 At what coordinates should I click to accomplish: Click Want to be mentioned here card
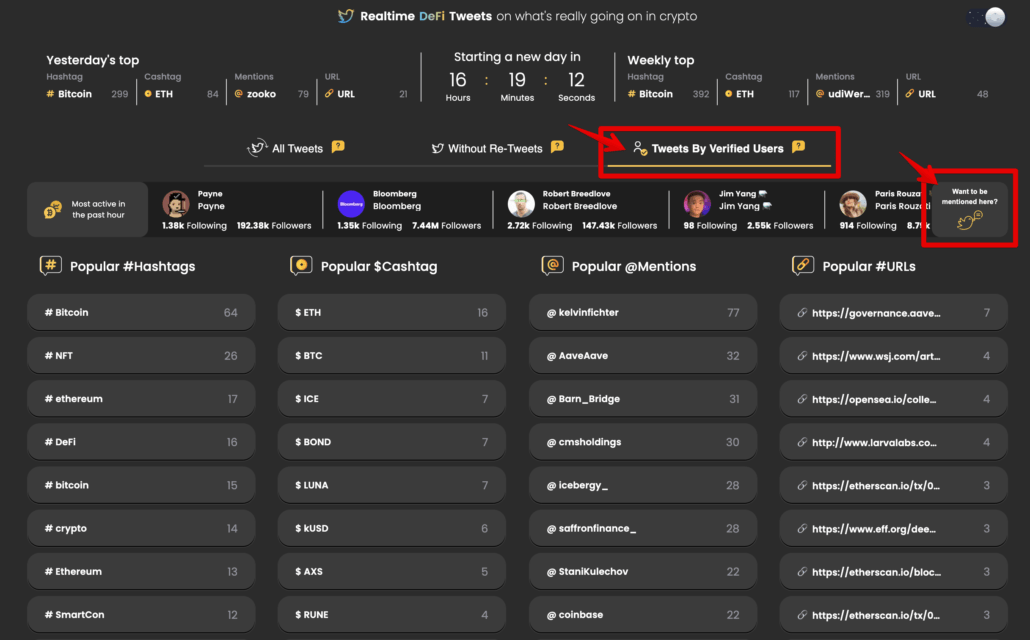970,210
